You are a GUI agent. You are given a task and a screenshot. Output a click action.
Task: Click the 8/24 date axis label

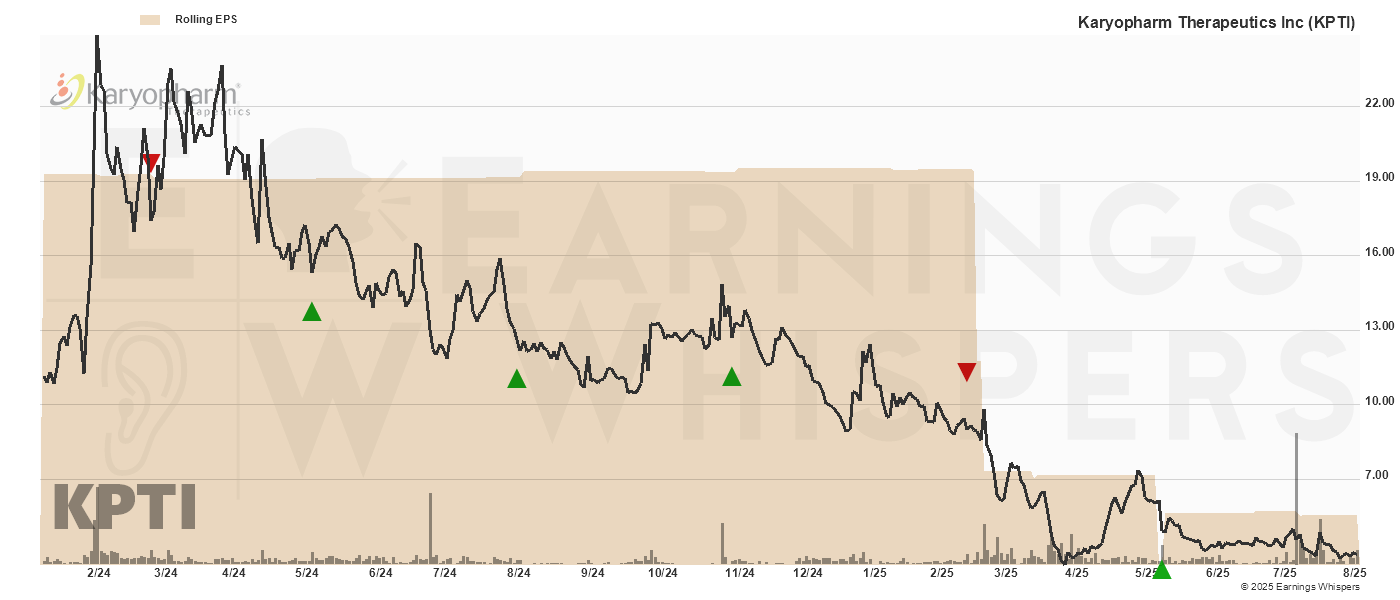518,573
